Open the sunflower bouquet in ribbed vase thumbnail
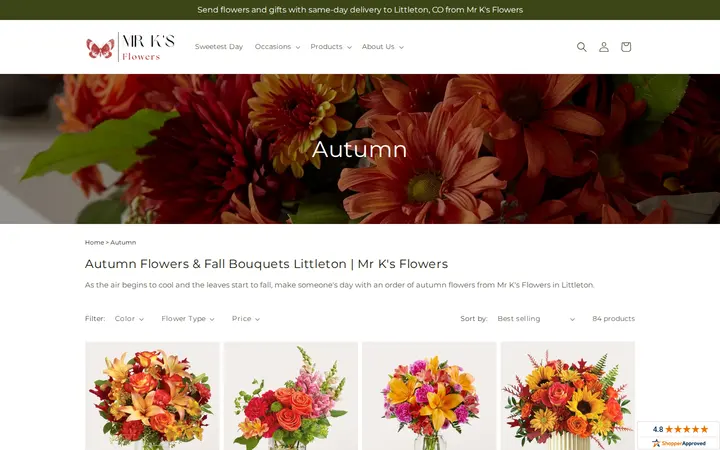720x450 pixels. 568,396
